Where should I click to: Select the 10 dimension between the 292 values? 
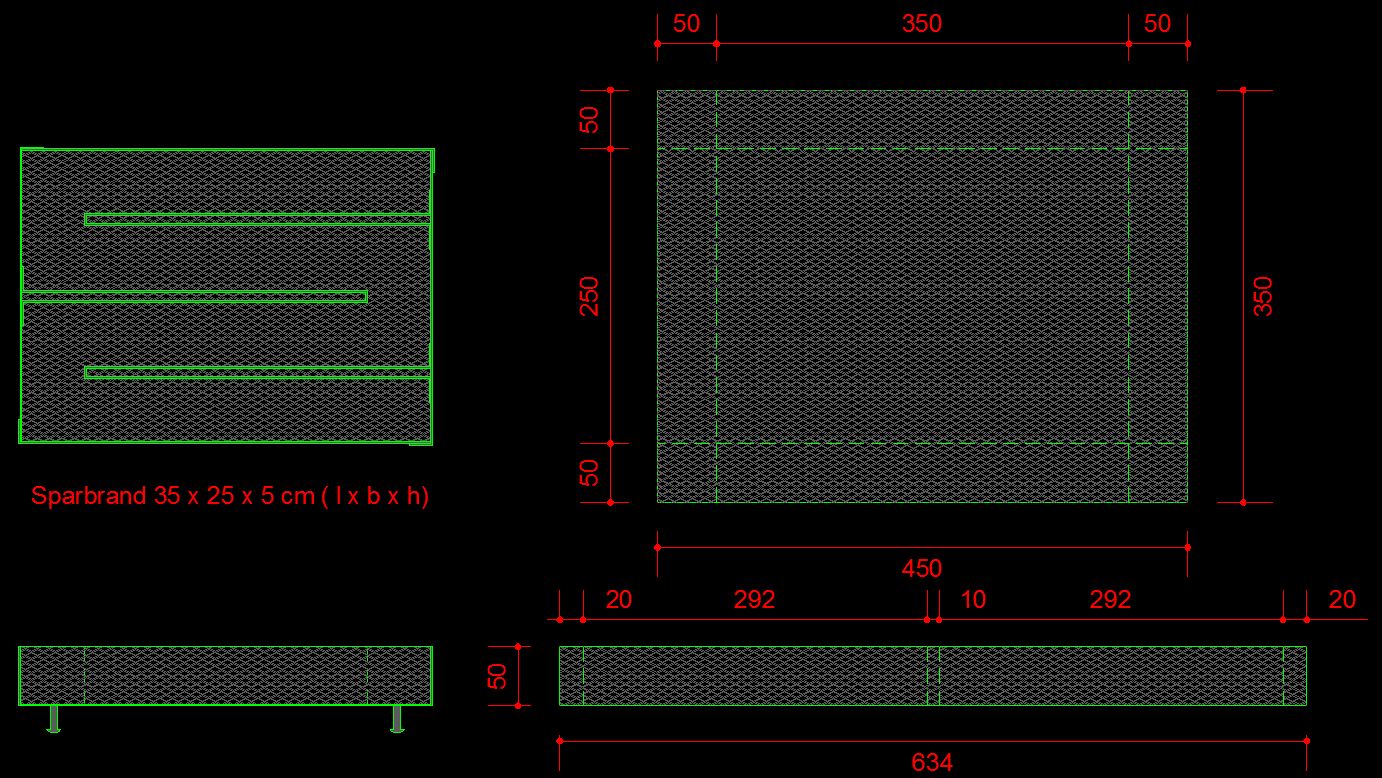[x=972, y=599]
